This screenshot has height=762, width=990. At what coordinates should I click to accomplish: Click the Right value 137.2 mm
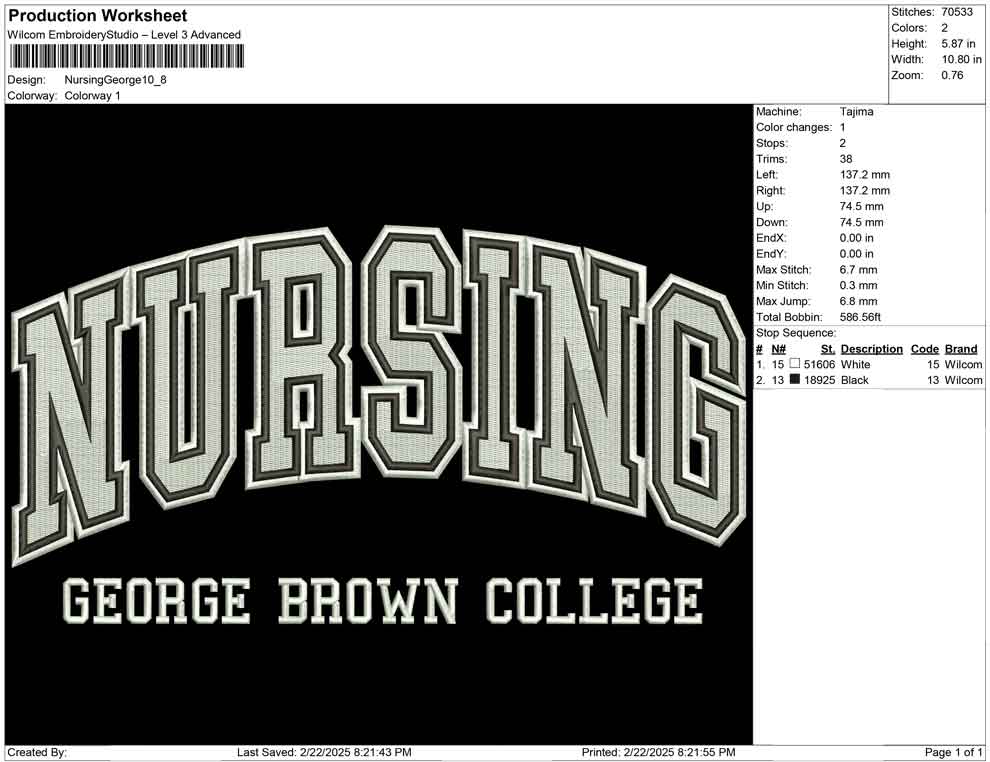(x=865, y=191)
